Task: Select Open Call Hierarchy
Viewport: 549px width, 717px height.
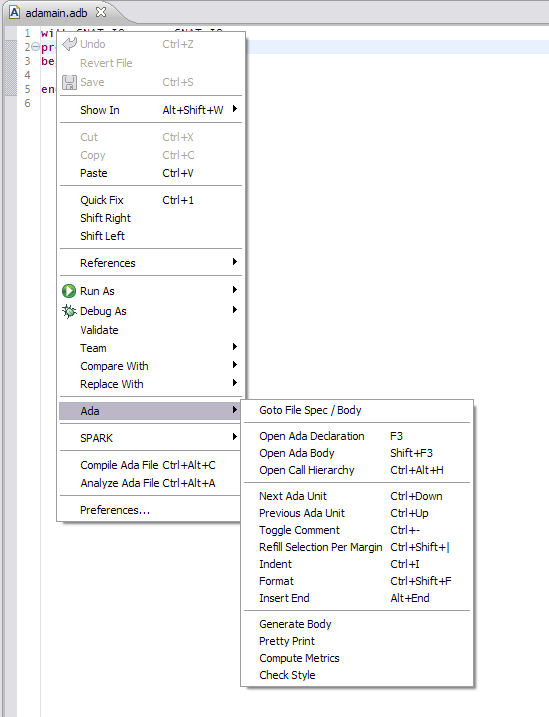Action: (357, 470)
